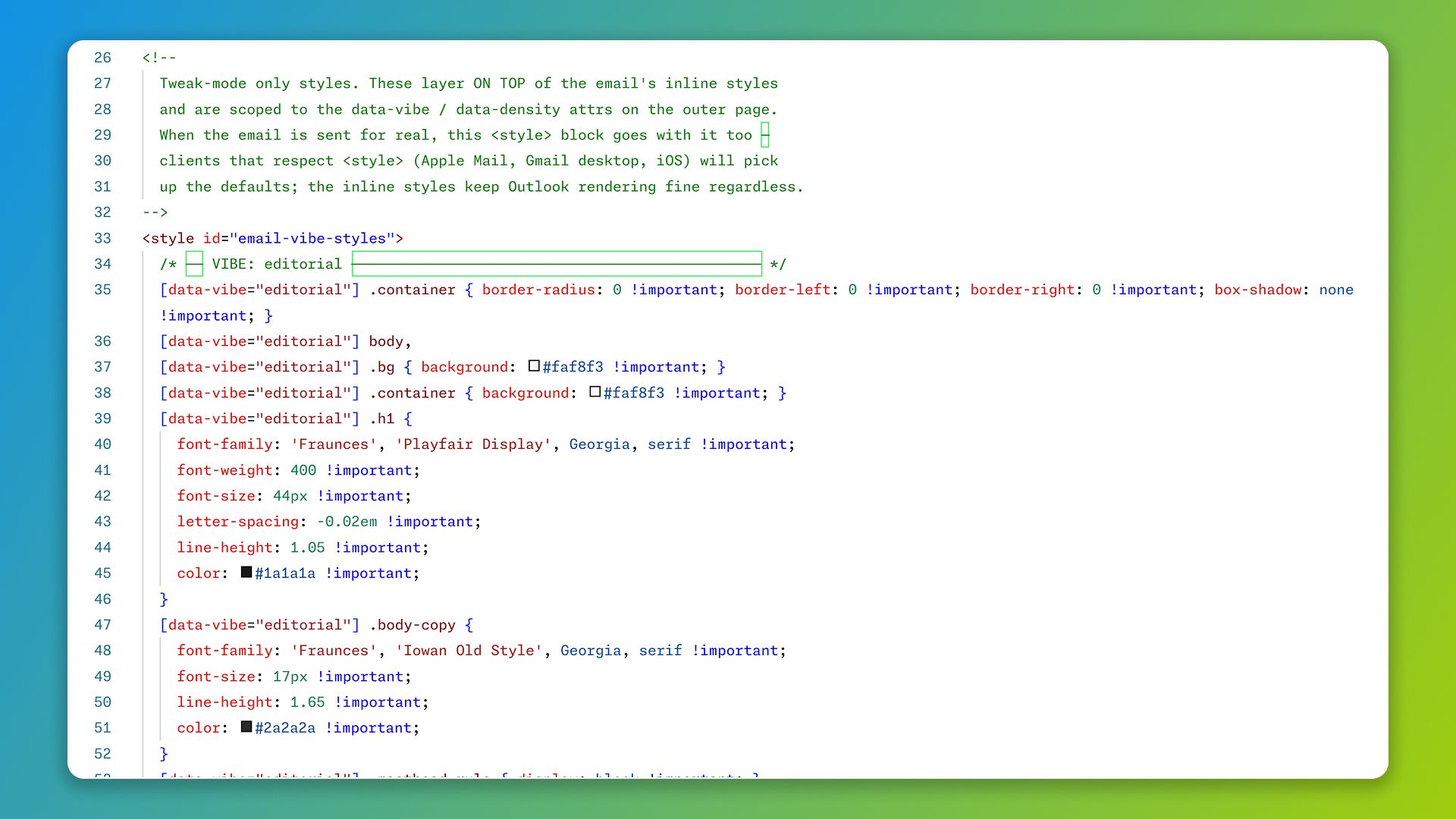Click the font-weight 400 value
This screenshot has height=819, width=1456.
pos(303,470)
